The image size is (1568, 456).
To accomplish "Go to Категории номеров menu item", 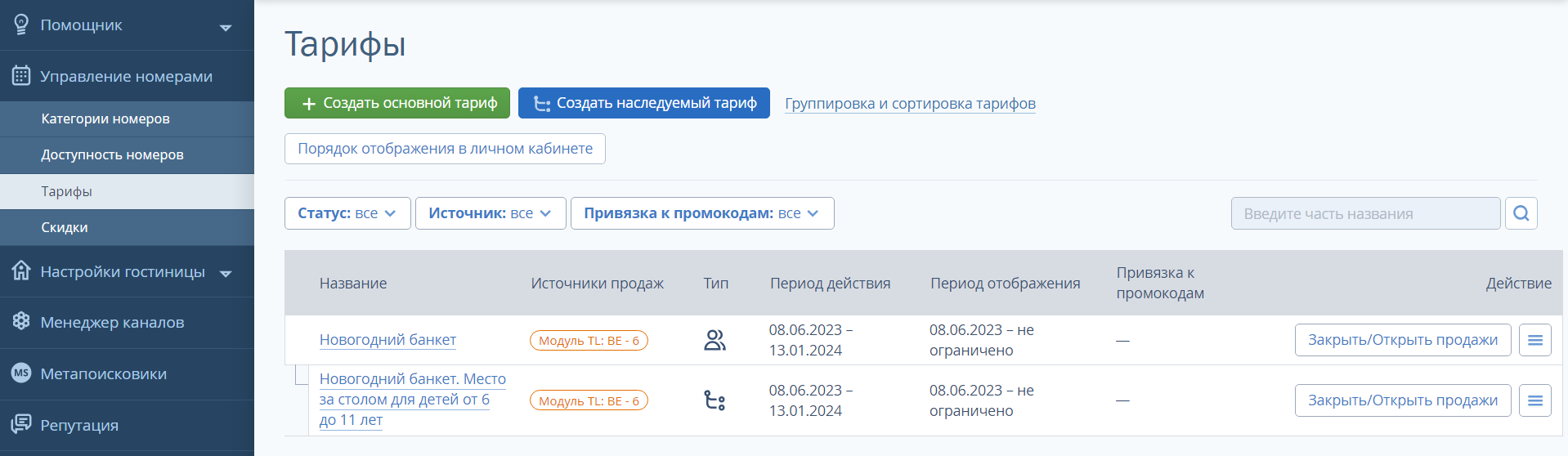I will (105, 118).
